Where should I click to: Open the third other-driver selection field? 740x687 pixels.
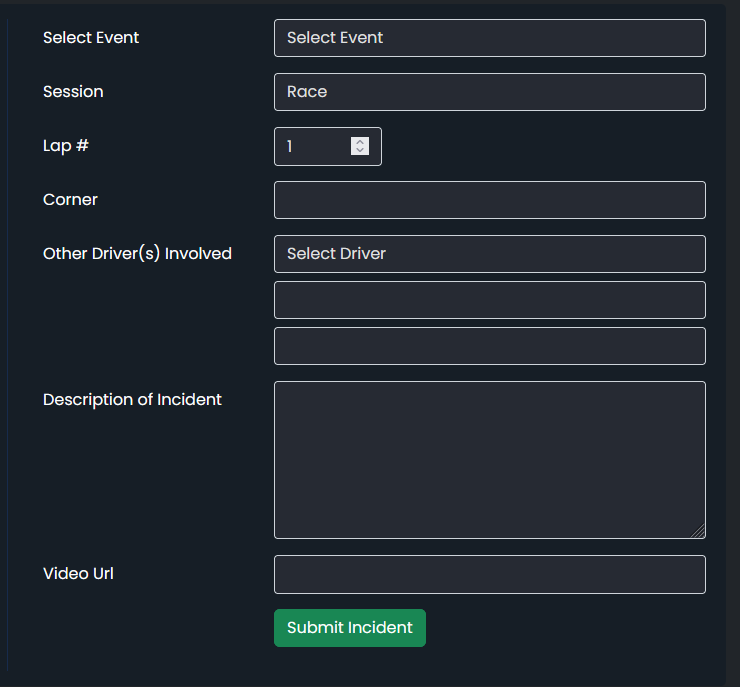(490, 346)
